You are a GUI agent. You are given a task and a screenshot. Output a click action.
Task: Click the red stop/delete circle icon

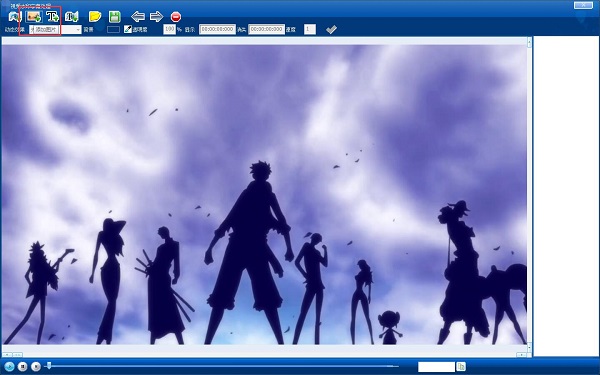[176, 17]
